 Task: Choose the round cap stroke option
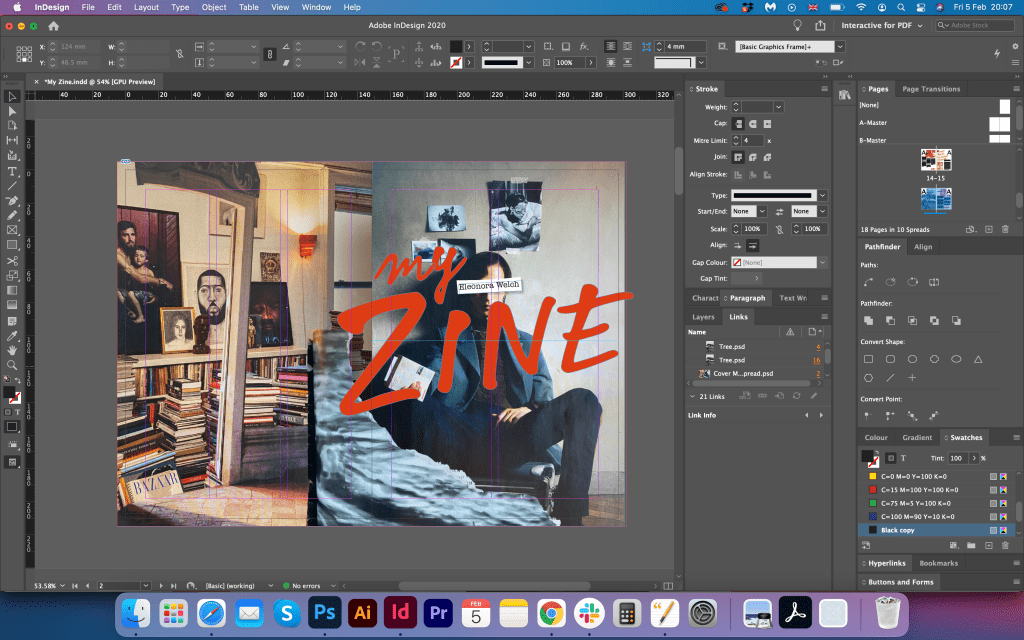pos(753,123)
